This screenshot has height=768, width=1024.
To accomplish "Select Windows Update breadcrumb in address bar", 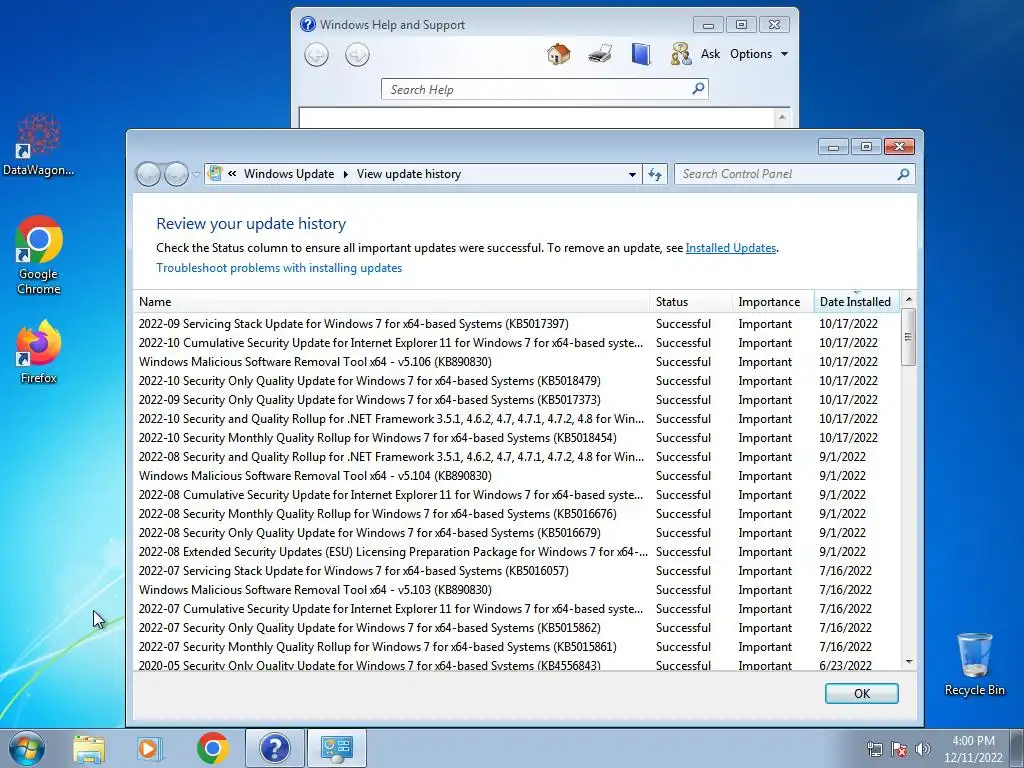I will click(289, 174).
